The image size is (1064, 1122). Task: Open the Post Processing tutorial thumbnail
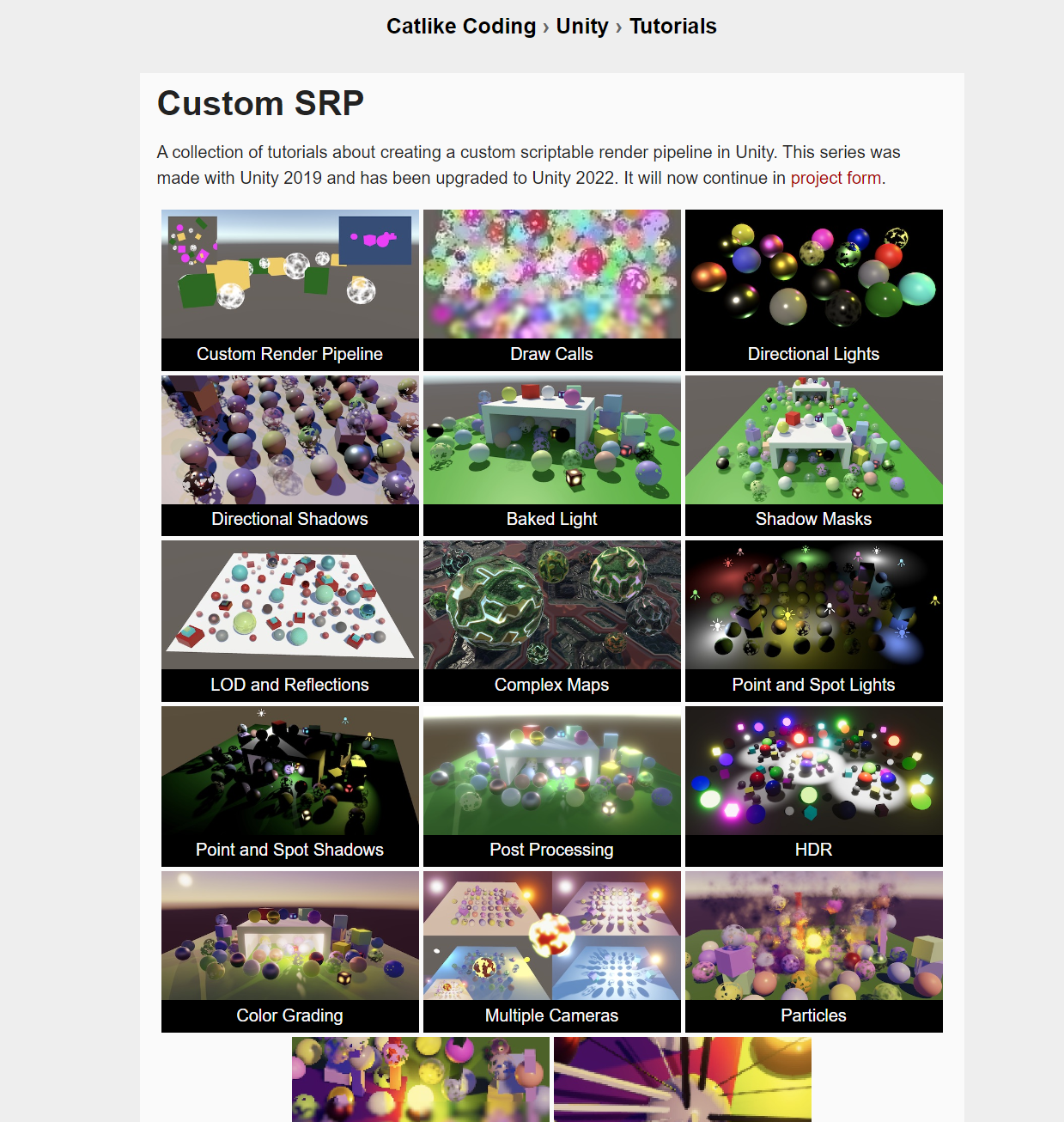click(x=552, y=786)
